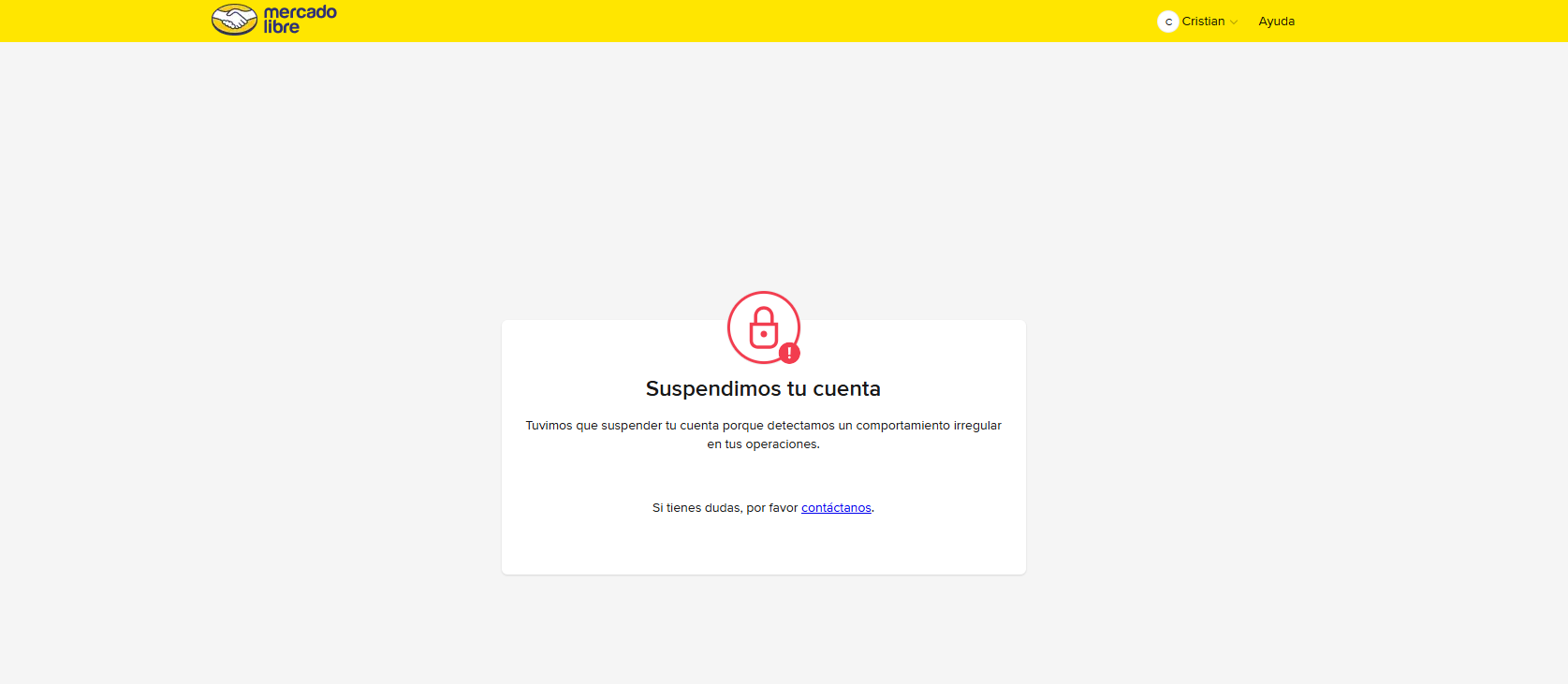Click the word "comportamiento irregular" in the message
Screen dimensions: 1568x684
pyautogui.click(x=929, y=426)
